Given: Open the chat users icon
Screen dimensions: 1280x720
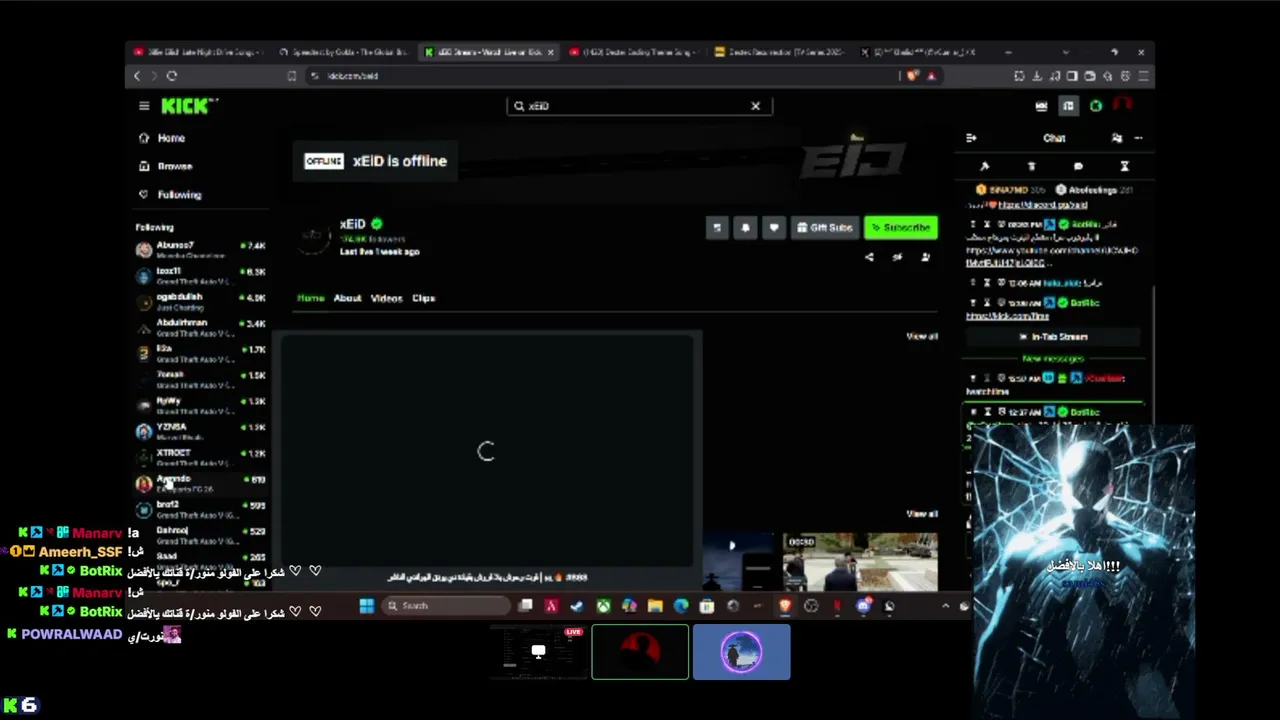Looking at the screenshot, I should click(1117, 138).
